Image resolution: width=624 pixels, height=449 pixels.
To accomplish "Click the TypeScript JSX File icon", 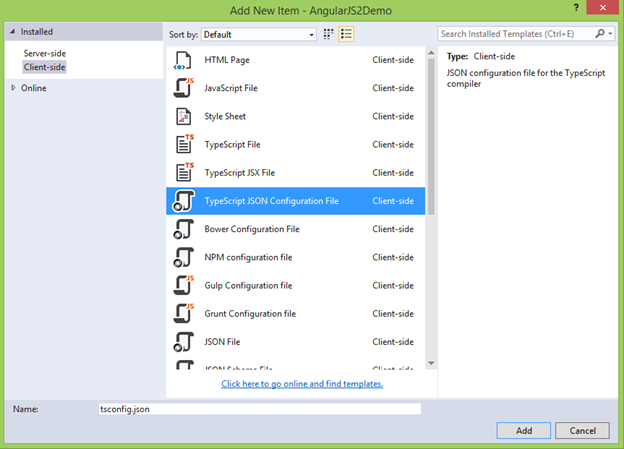I will point(185,172).
